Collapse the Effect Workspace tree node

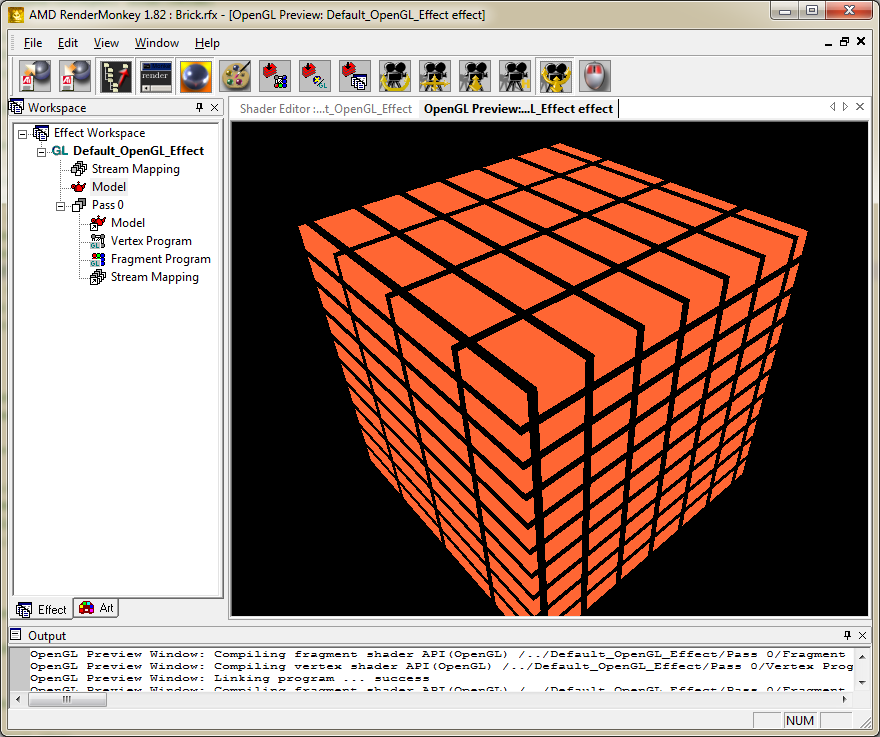point(22,132)
